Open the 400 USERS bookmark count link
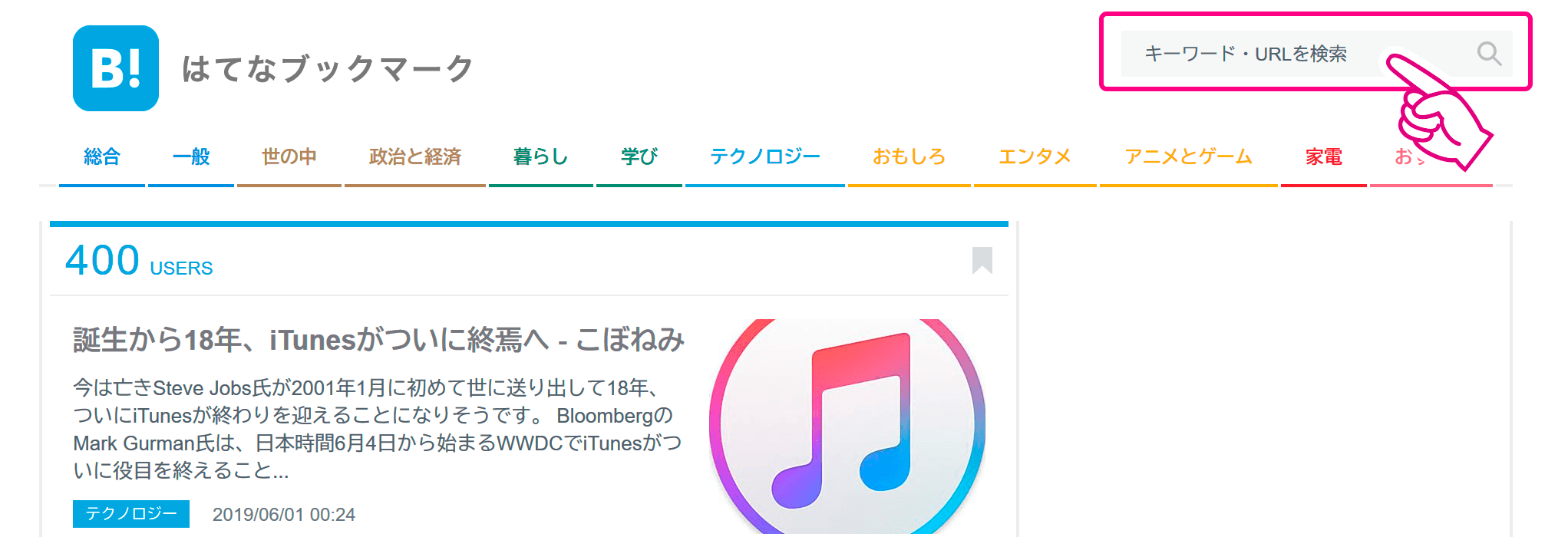The width and height of the screenshot is (1568, 537). click(x=139, y=261)
